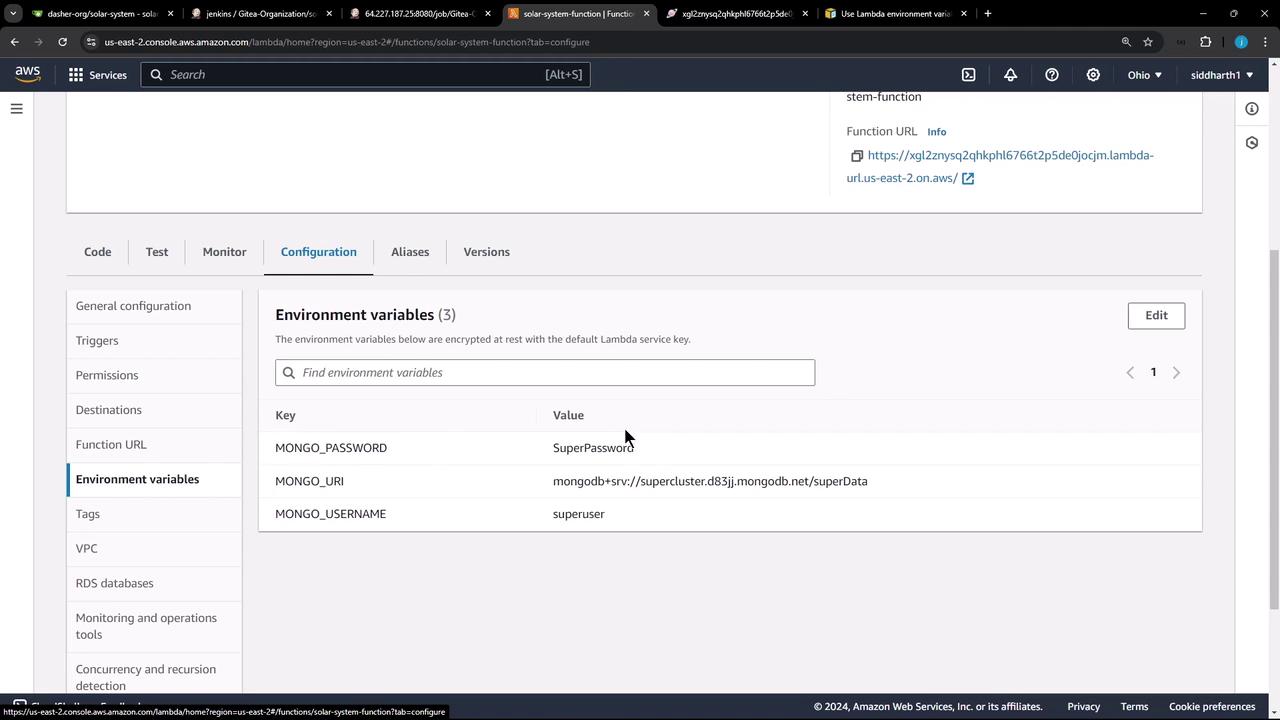Copy the Function URL with copy icon
The height and width of the screenshot is (720, 1280).
click(x=856, y=156)
